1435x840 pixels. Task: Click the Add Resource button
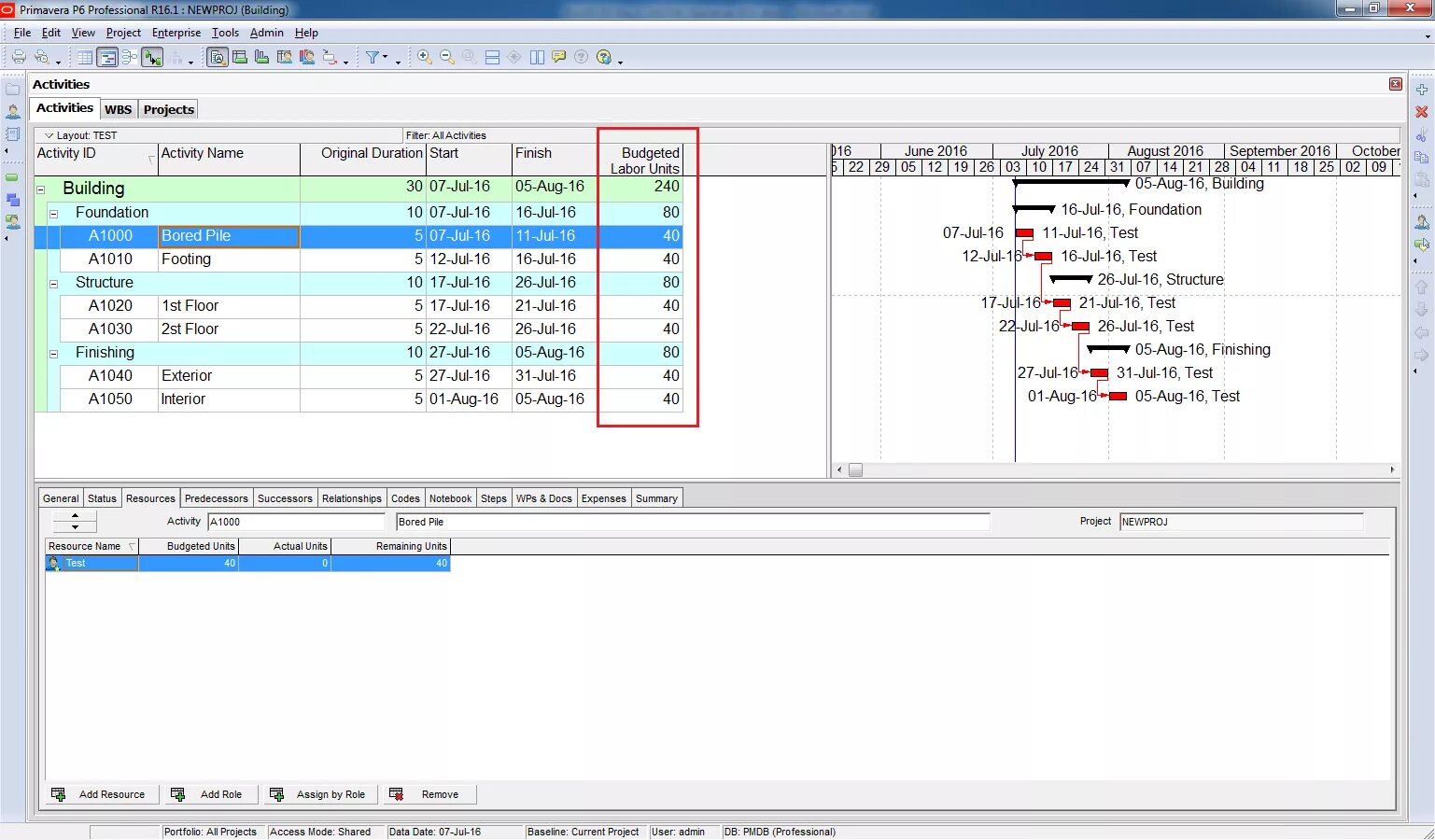coord(101,794)
